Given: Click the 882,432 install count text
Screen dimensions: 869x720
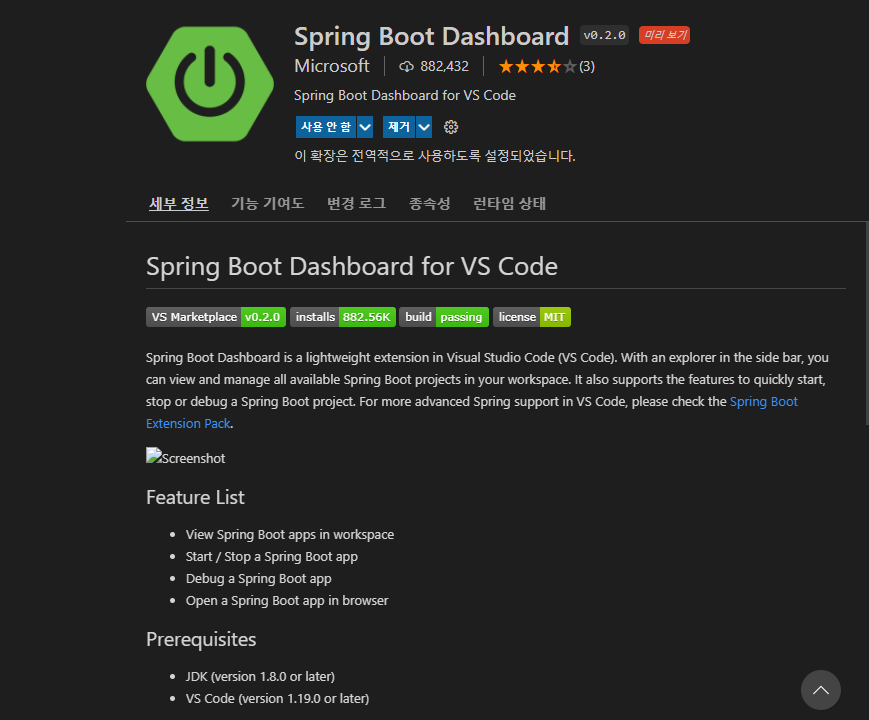Looking at the screenshot, I should [444, 67].
